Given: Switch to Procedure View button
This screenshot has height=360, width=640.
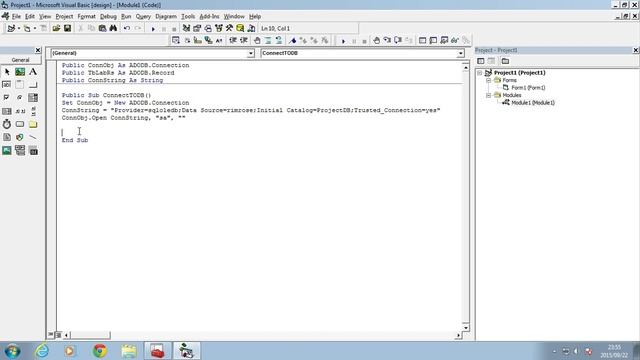Looking at the screenshot, I should click(x=51, y=335).
